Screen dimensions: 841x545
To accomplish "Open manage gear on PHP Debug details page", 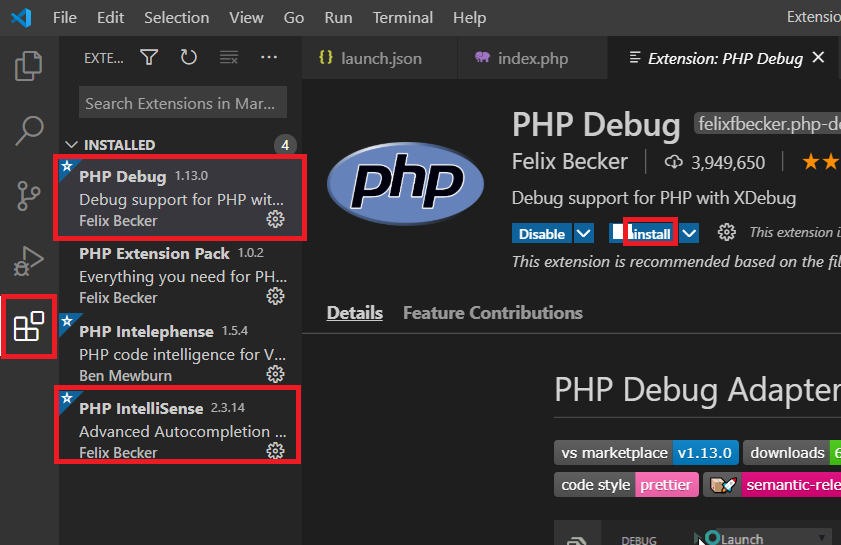I will click(727, 233).
